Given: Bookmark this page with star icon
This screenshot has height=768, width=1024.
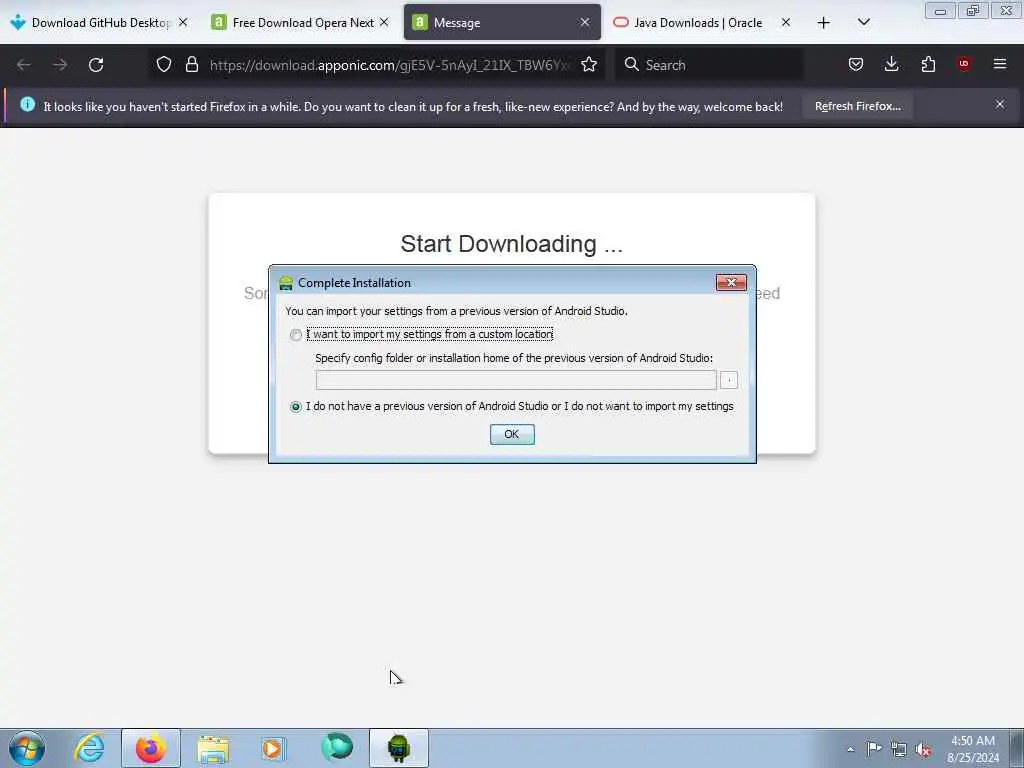Looking at the screenshot, I should tap(589, 64).
